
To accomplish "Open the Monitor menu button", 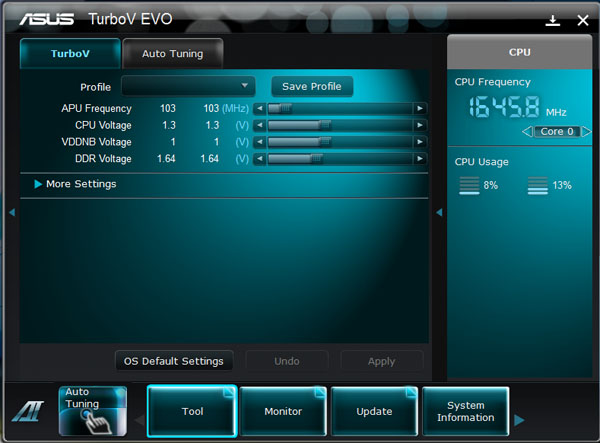I will coord(283,411).
